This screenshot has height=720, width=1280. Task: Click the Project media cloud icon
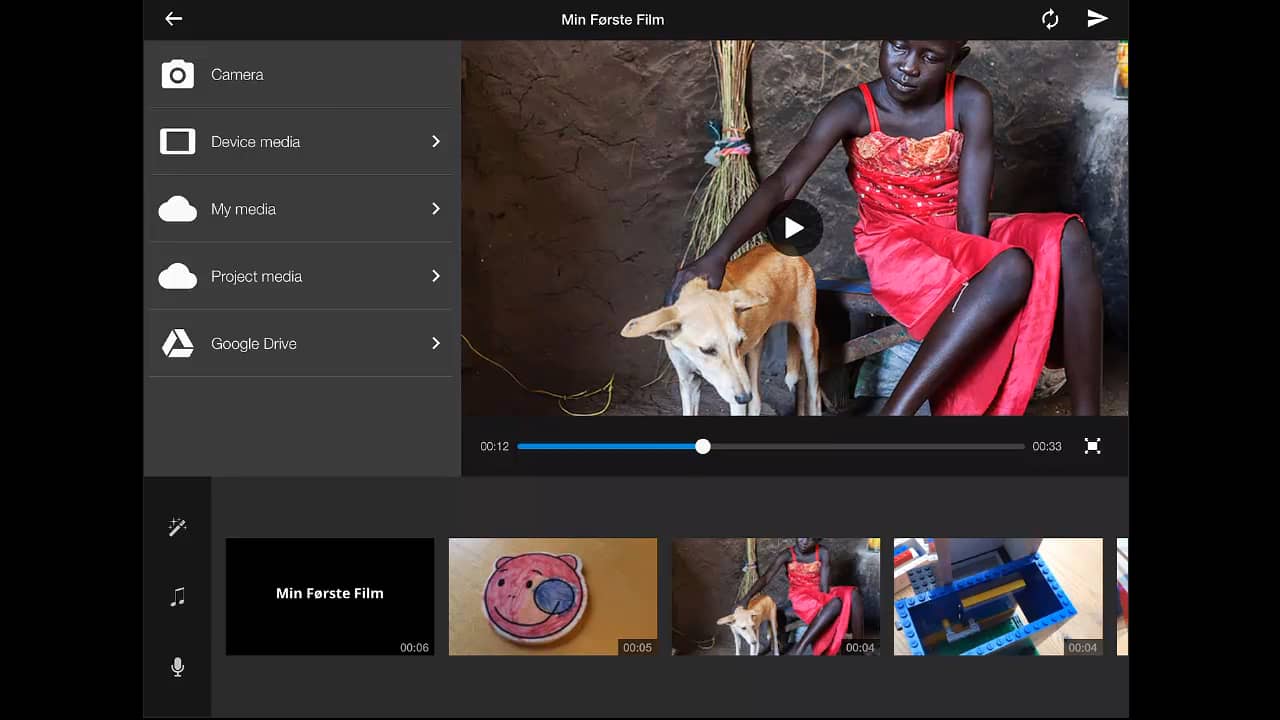[178, 276]
